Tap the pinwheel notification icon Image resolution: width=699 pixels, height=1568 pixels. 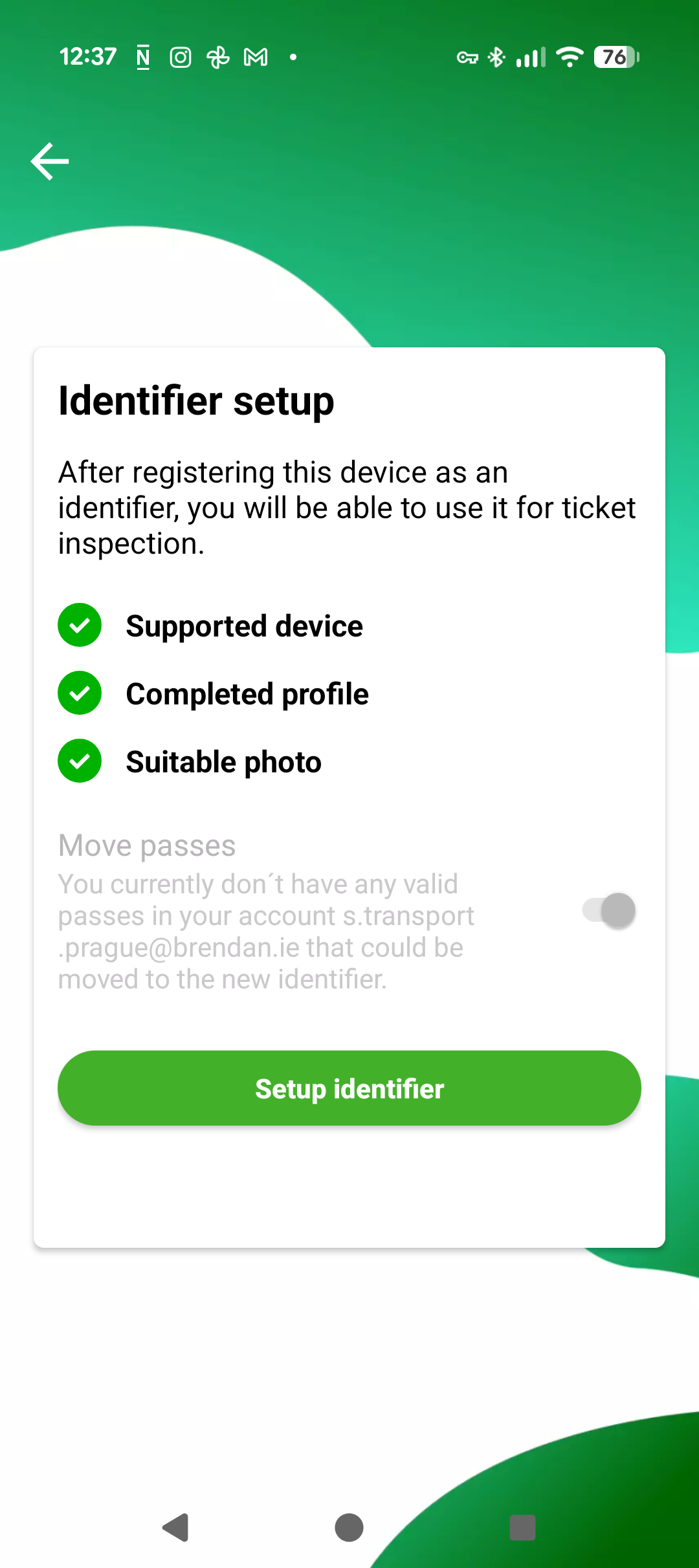(x=218, y=58)
